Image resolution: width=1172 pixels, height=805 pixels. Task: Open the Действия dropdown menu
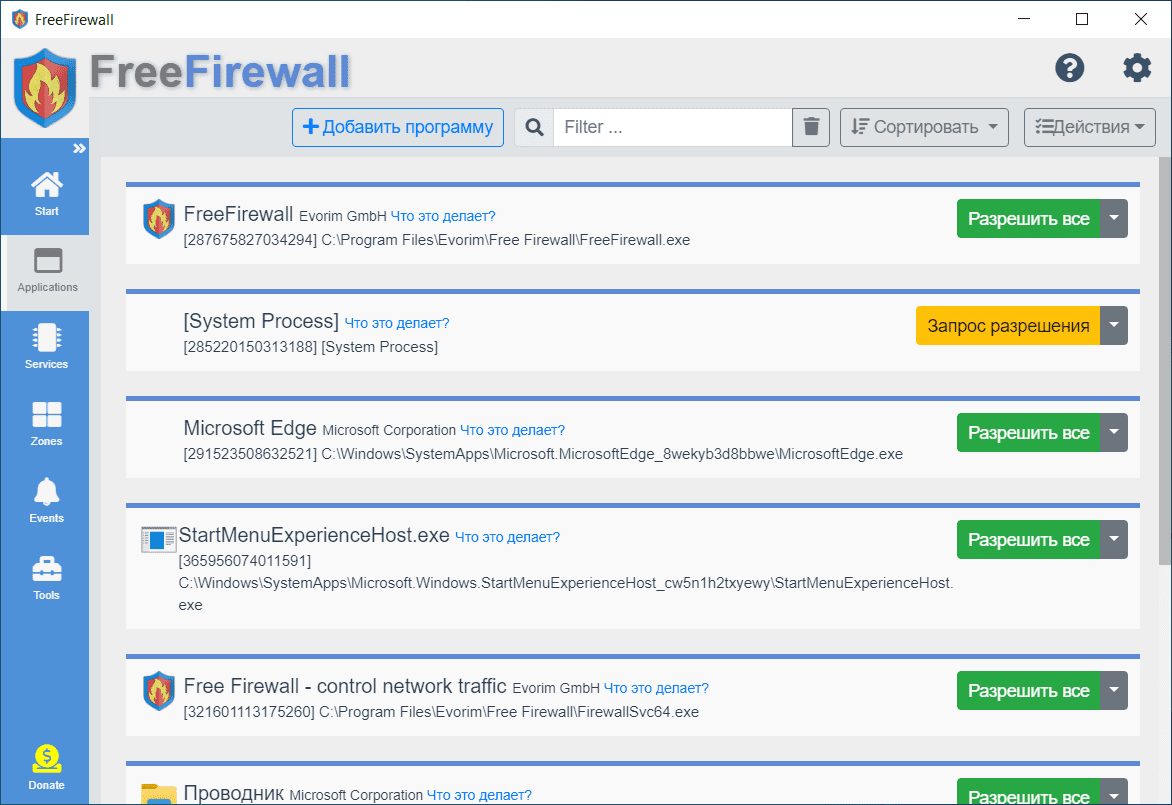(1089, 127)
